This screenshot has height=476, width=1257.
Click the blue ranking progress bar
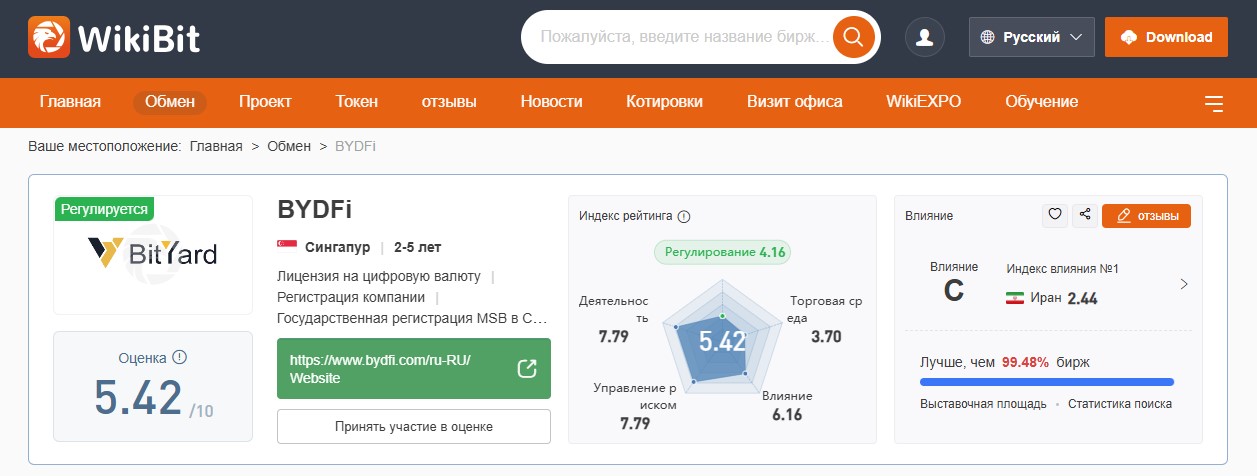point(1047,381)
